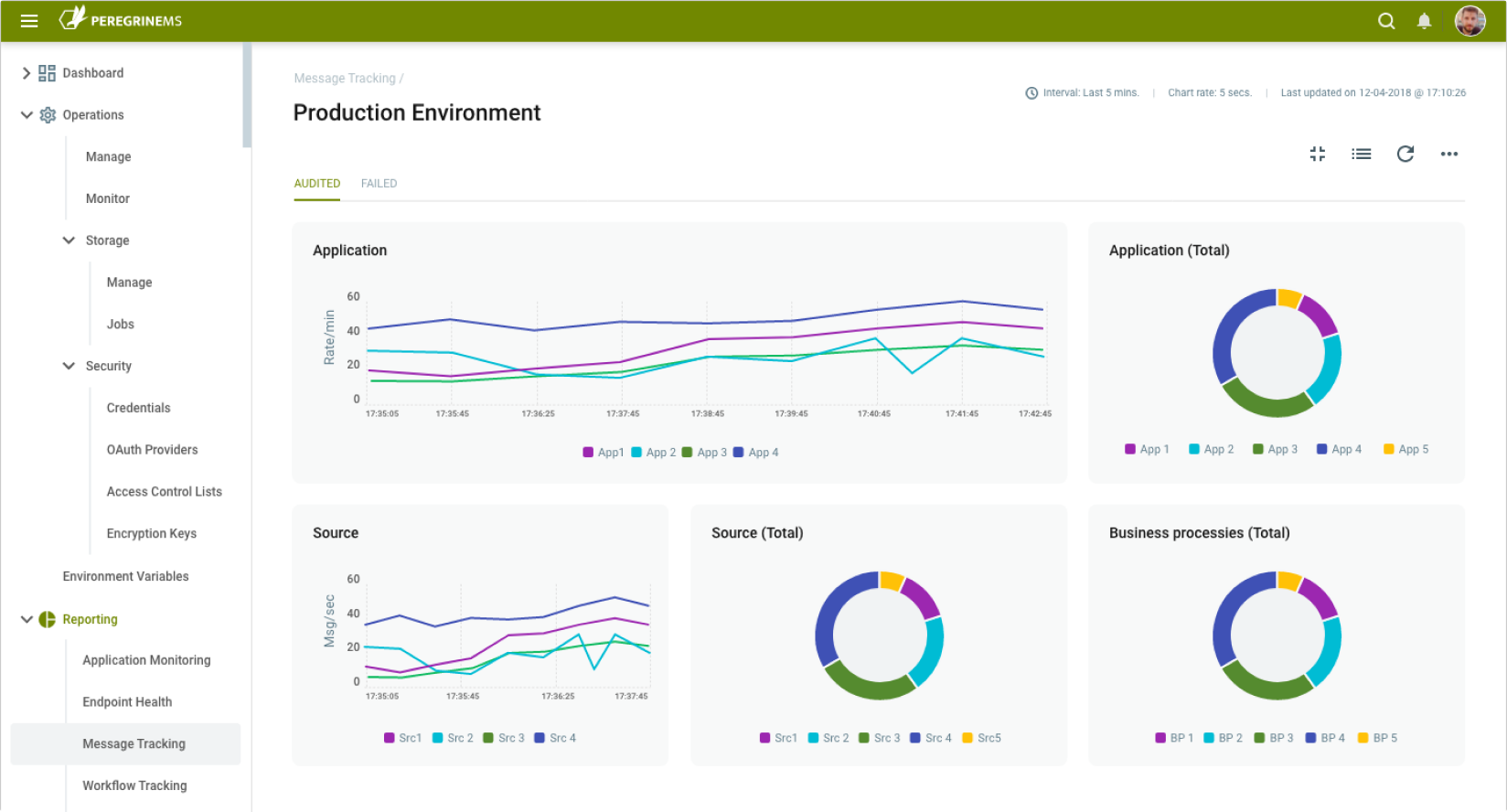1507x812 pixels.
Task: Open Endpoint Health
Action: (127, 702)
